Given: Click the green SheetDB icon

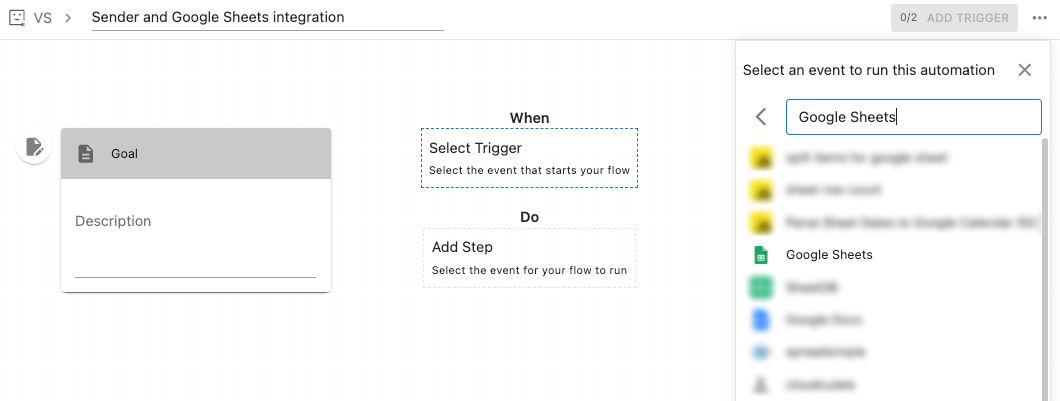Looking at the screenshot, I should coord(760,287).
